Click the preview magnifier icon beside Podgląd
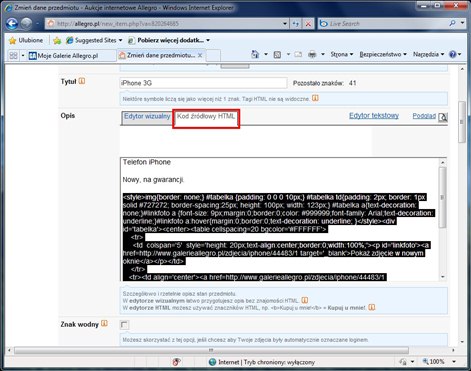This screenshot has height=371, width=471. click(x=443, y=117)
